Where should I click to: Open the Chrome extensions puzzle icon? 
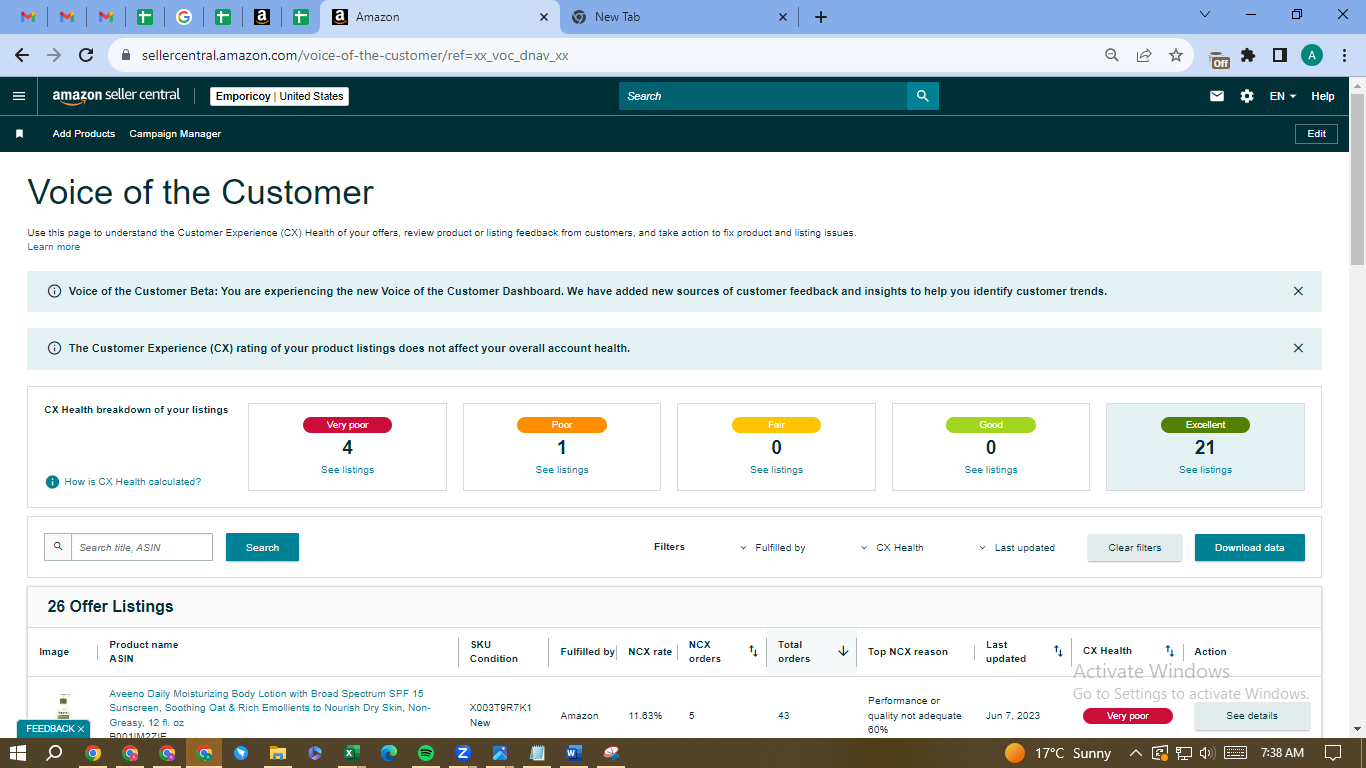(x=1248, y=56)
